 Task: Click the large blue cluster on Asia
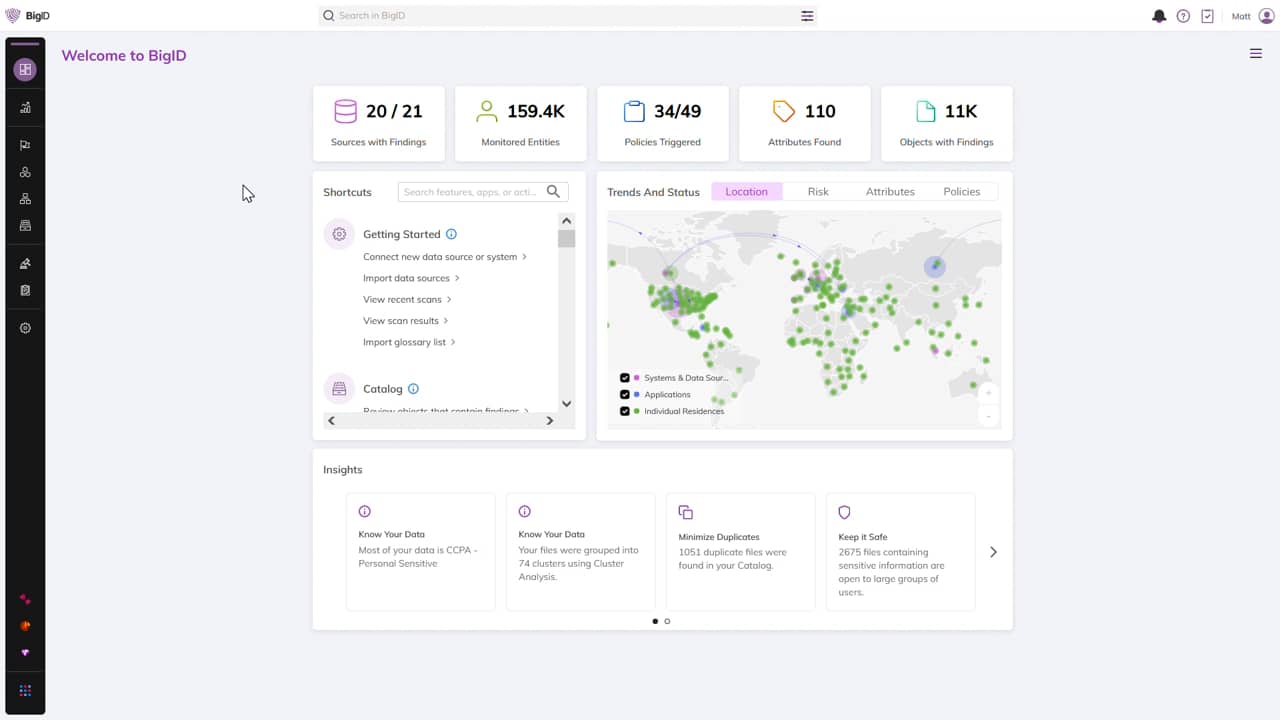934,266
